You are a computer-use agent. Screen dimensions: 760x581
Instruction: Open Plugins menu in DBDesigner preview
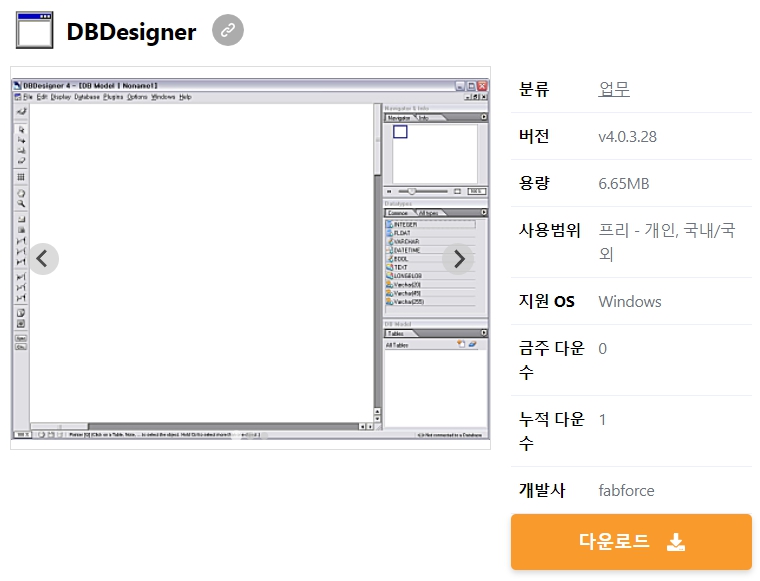tap(113, 97)
